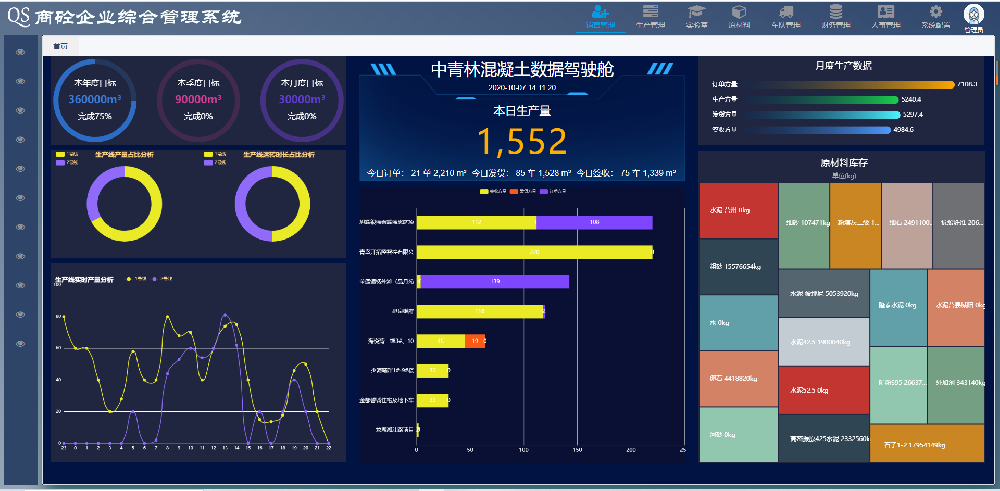1000x491 pixels.
Task: Click the 360000m³ yearly target ring
Action: (x=94, y=100)
